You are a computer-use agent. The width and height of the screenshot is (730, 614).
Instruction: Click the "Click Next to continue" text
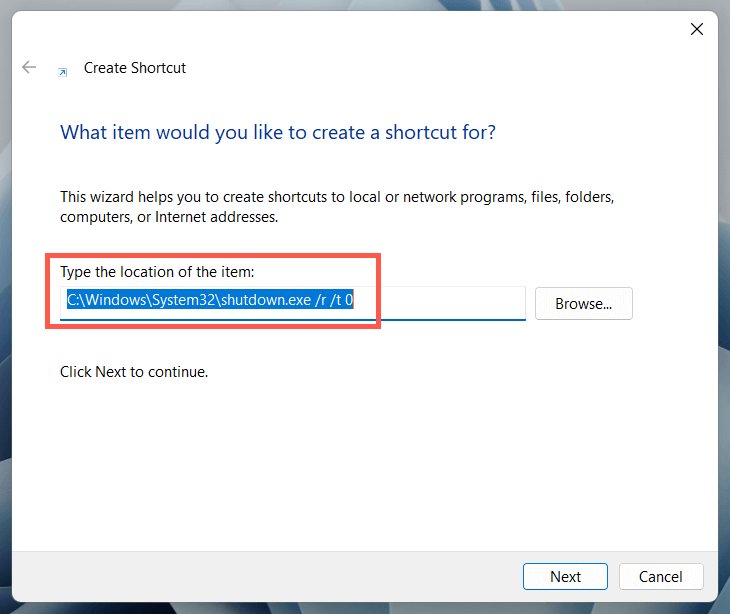[x=134, y=372]
